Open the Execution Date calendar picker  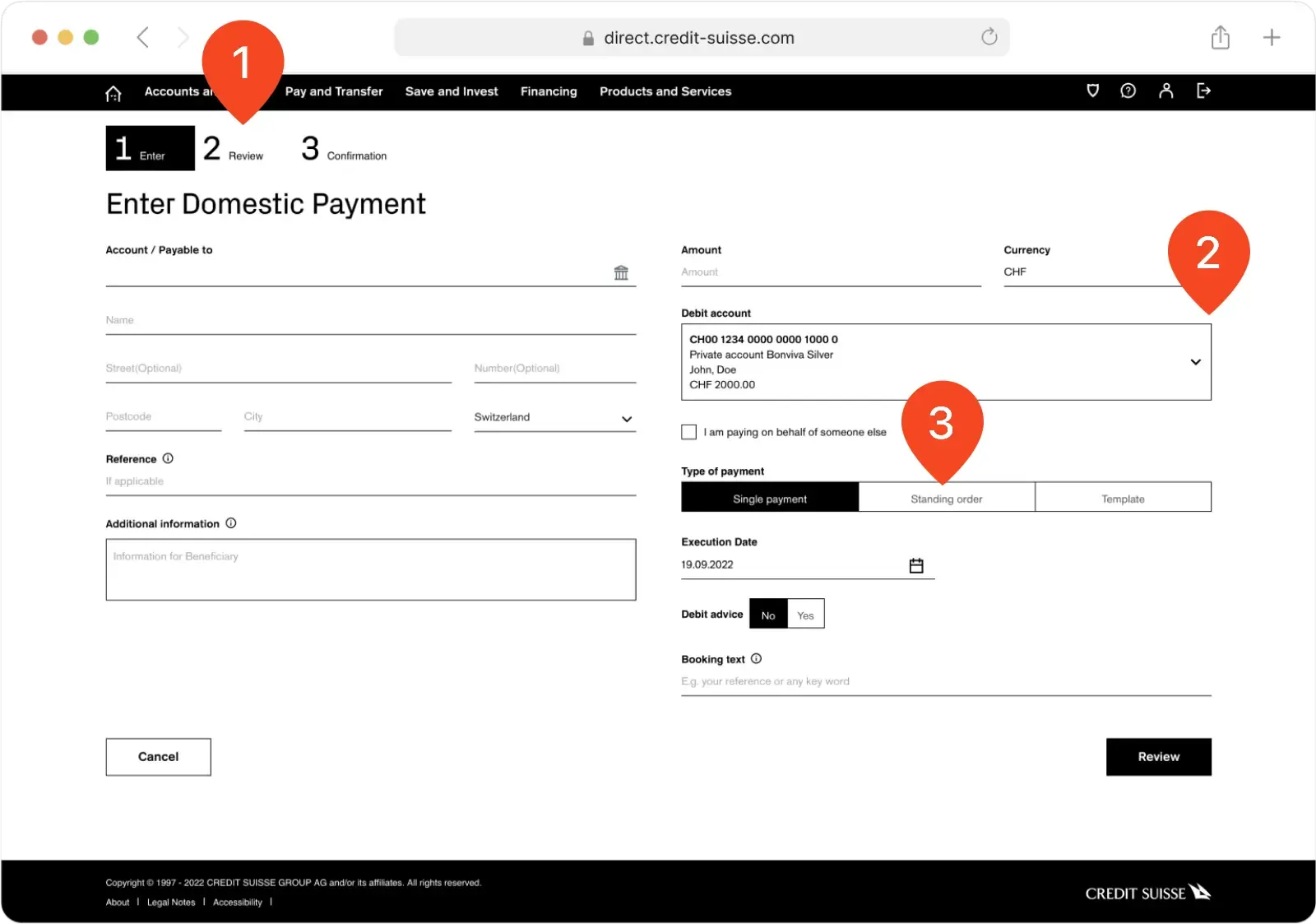coord(917,564)
